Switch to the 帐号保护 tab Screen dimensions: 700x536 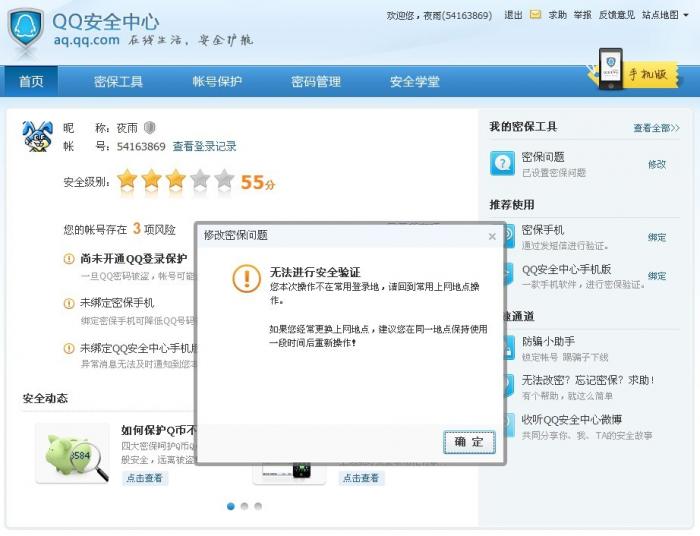point(217,81)
